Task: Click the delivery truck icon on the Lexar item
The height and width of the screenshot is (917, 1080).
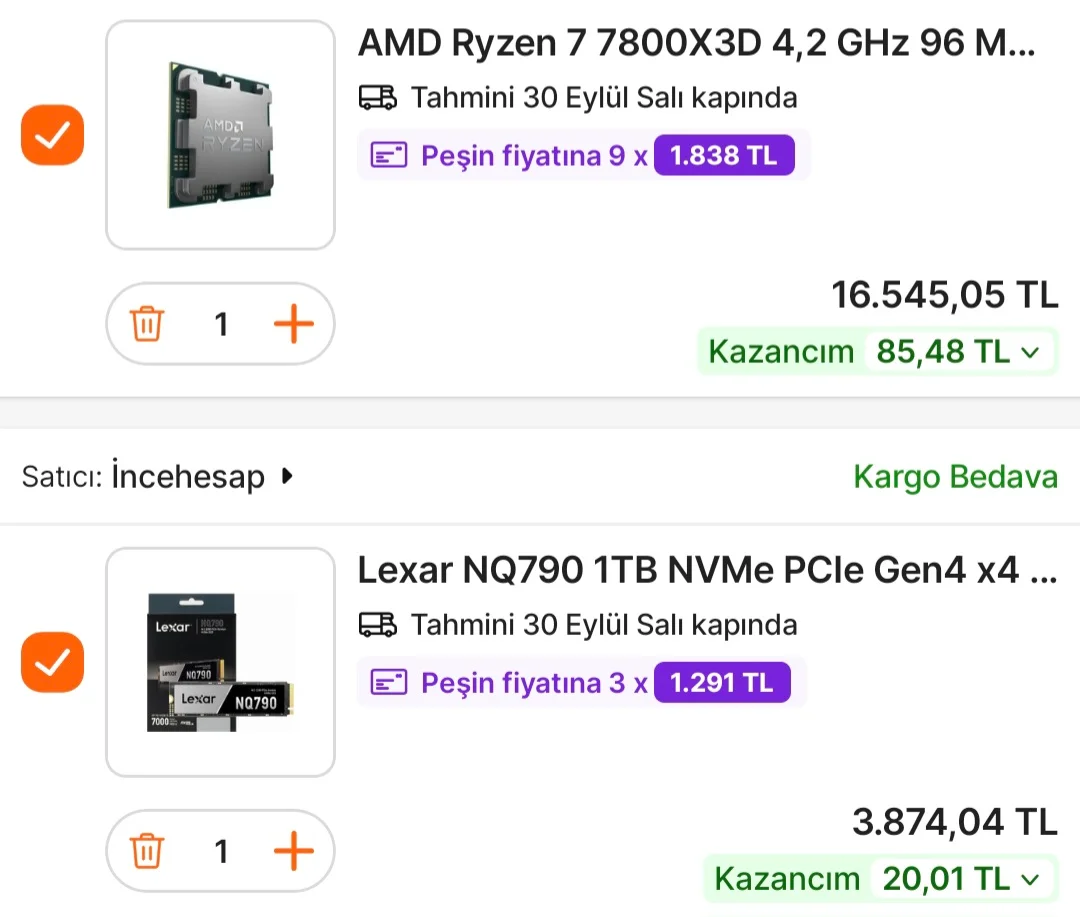Action: pyautogui.click(x=377, y=625)
